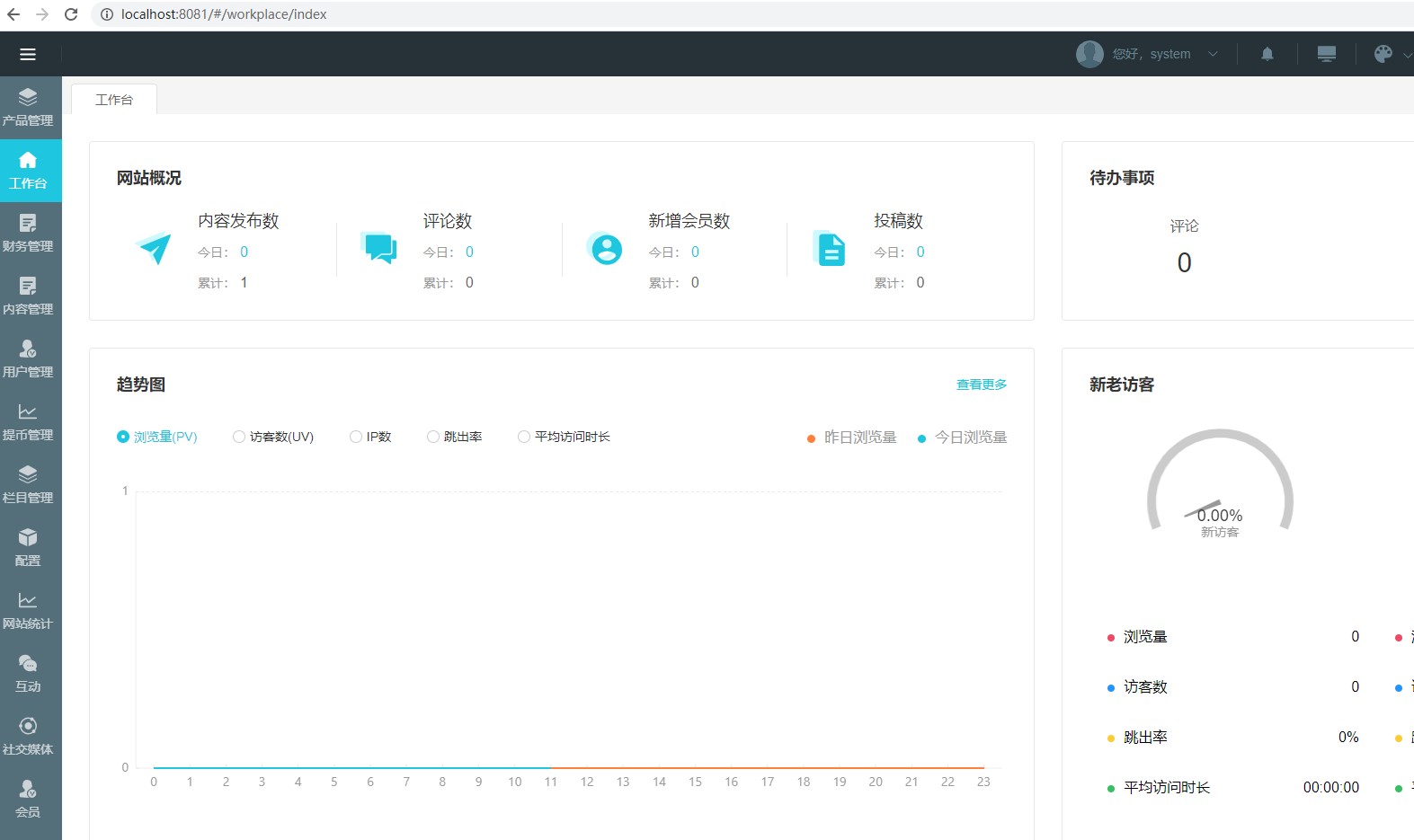The width and height of the screenshot is (1414, 840).
Task: Choose the 跳出率 radio button
Action: [433, 437]
